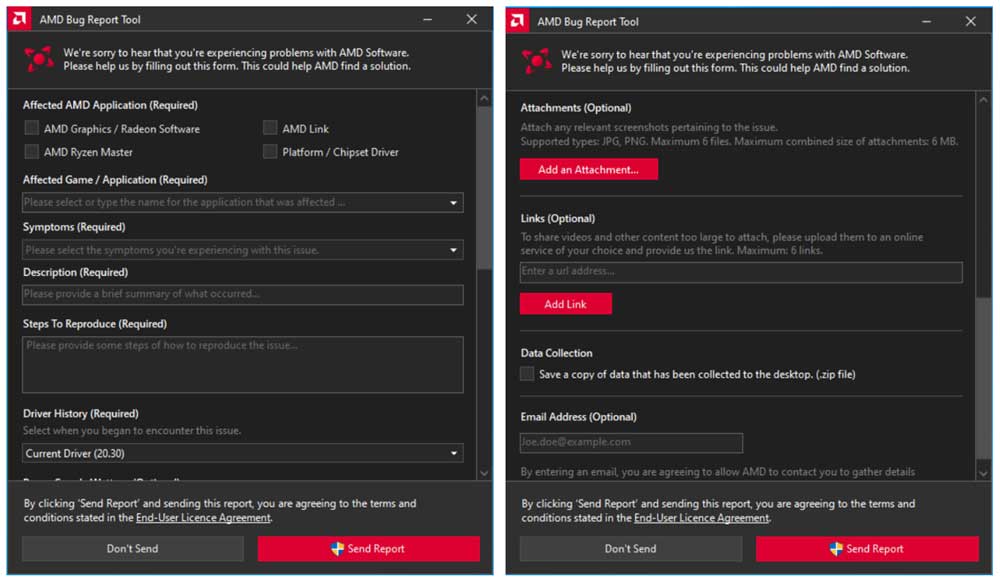
Task: Click the red AMD spark icon beside apology text
Action: [39, 57]
